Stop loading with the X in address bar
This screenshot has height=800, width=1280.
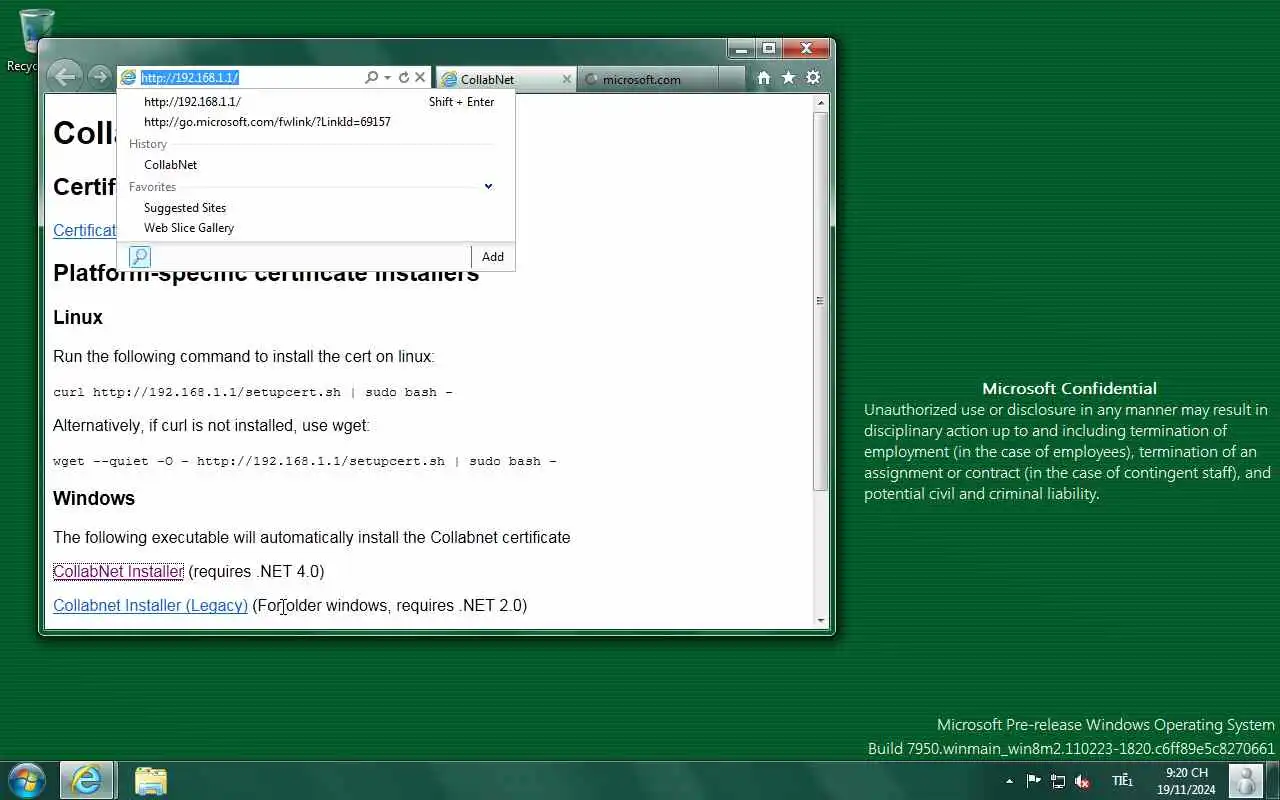tap(420, 77)
